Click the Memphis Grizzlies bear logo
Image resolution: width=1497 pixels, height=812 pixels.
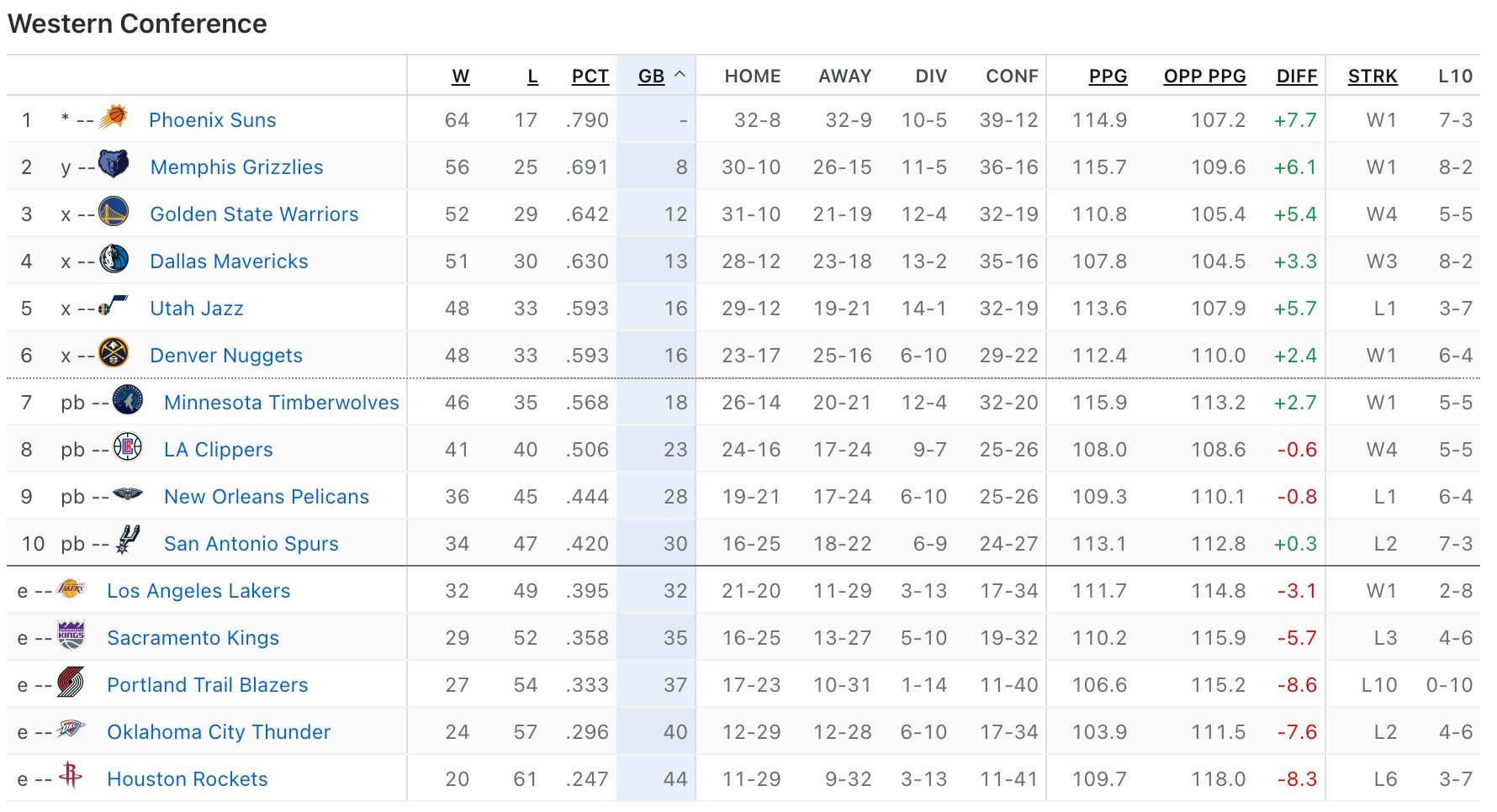[x=114, y=164]
